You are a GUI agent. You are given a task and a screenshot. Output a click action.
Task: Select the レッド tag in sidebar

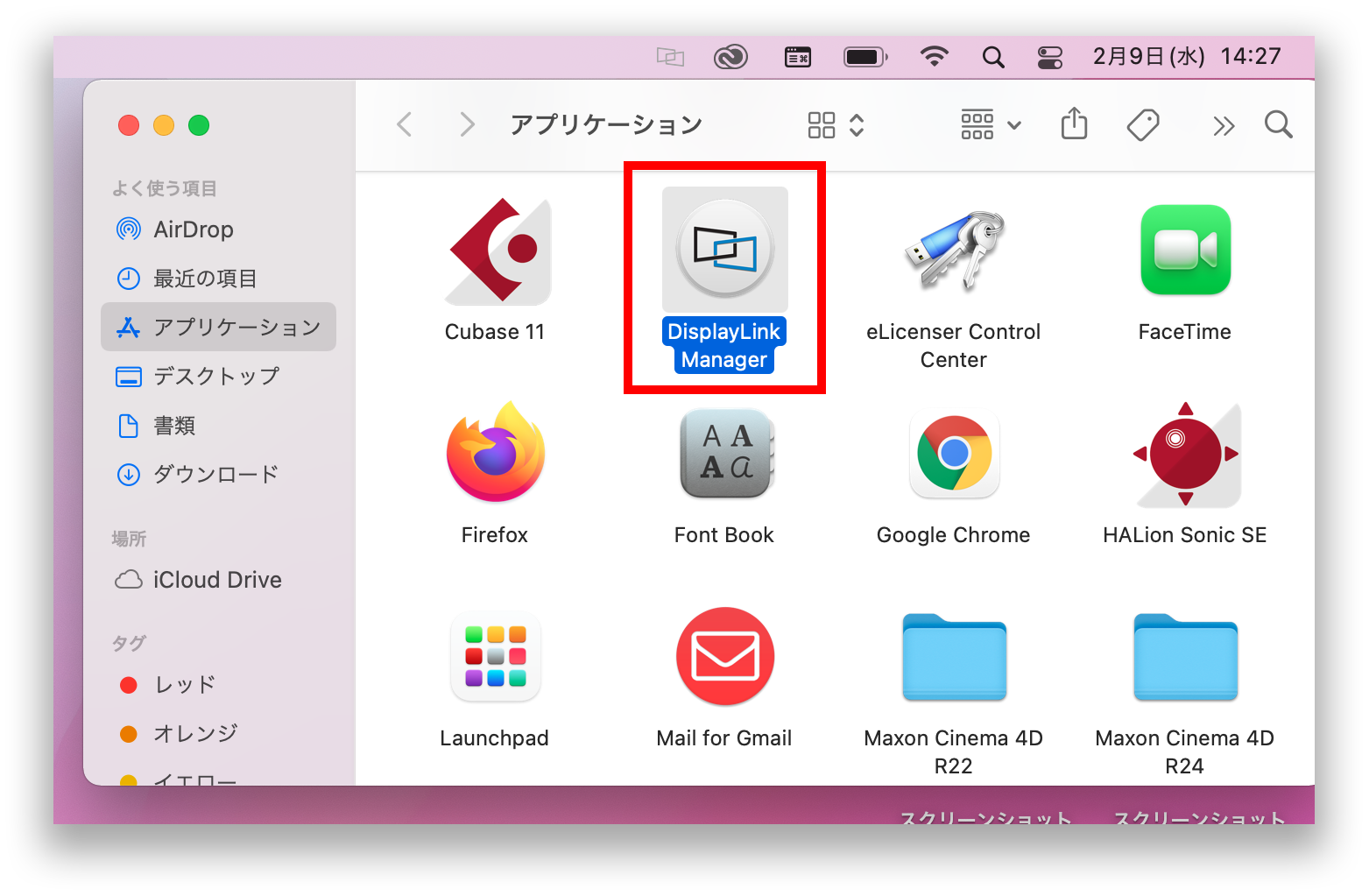[x=218, y=685]
